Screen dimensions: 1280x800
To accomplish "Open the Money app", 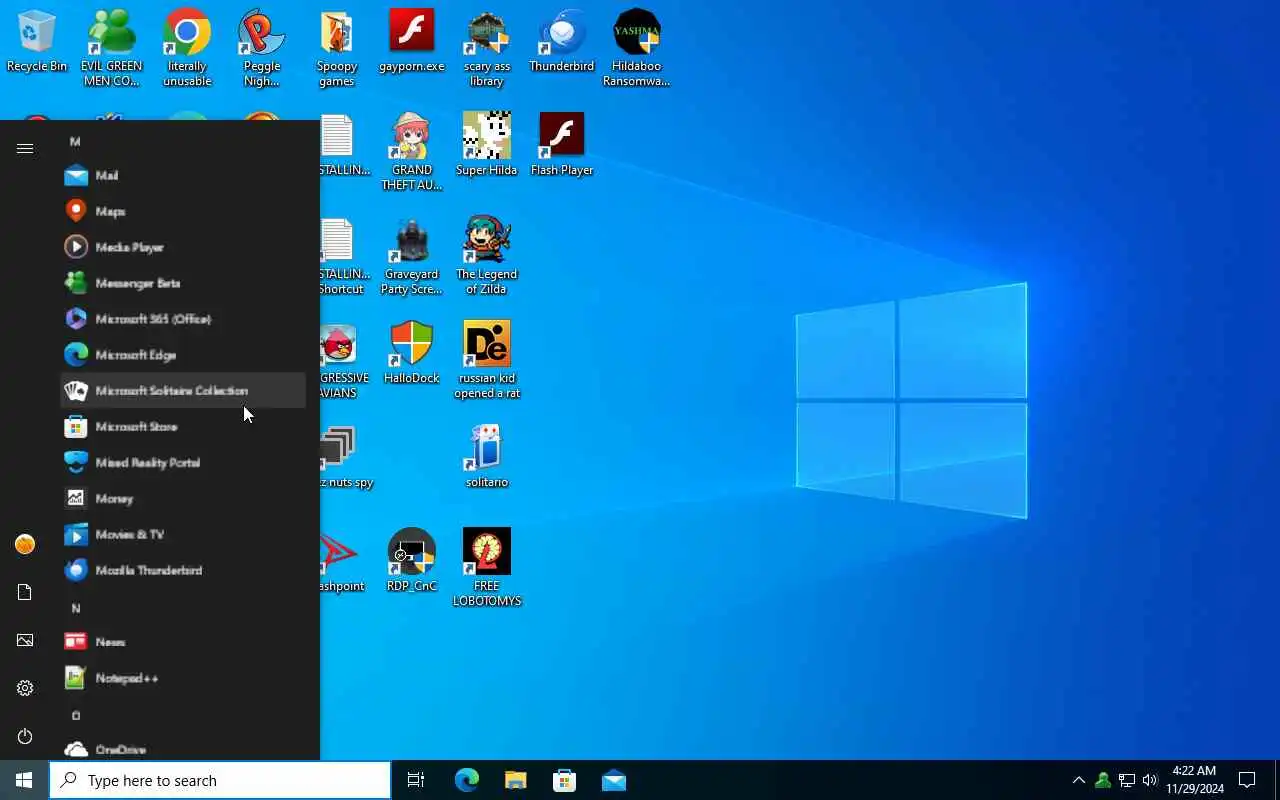I will (184, 499).
